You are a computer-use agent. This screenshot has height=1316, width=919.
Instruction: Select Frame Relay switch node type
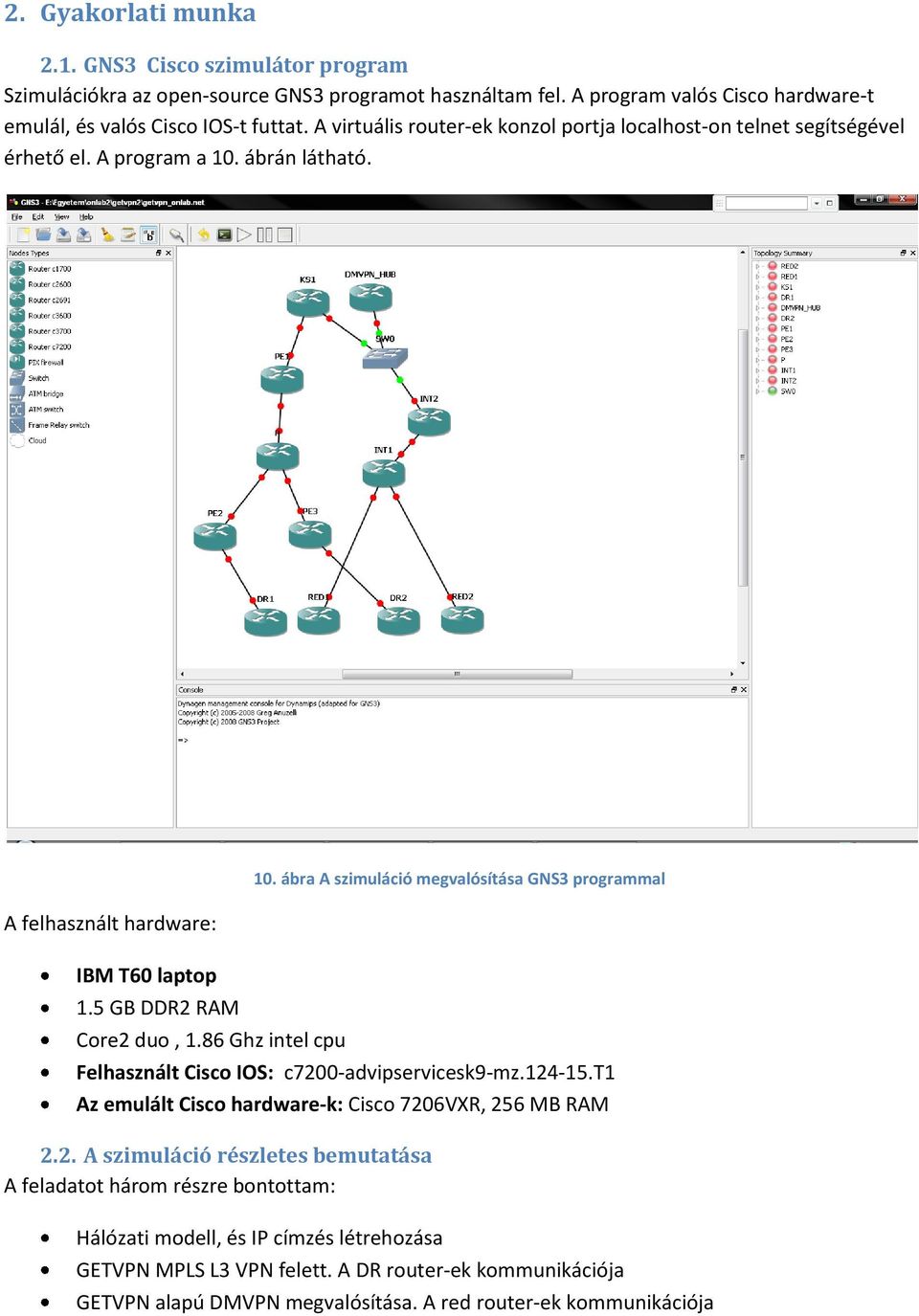[50, 425]
